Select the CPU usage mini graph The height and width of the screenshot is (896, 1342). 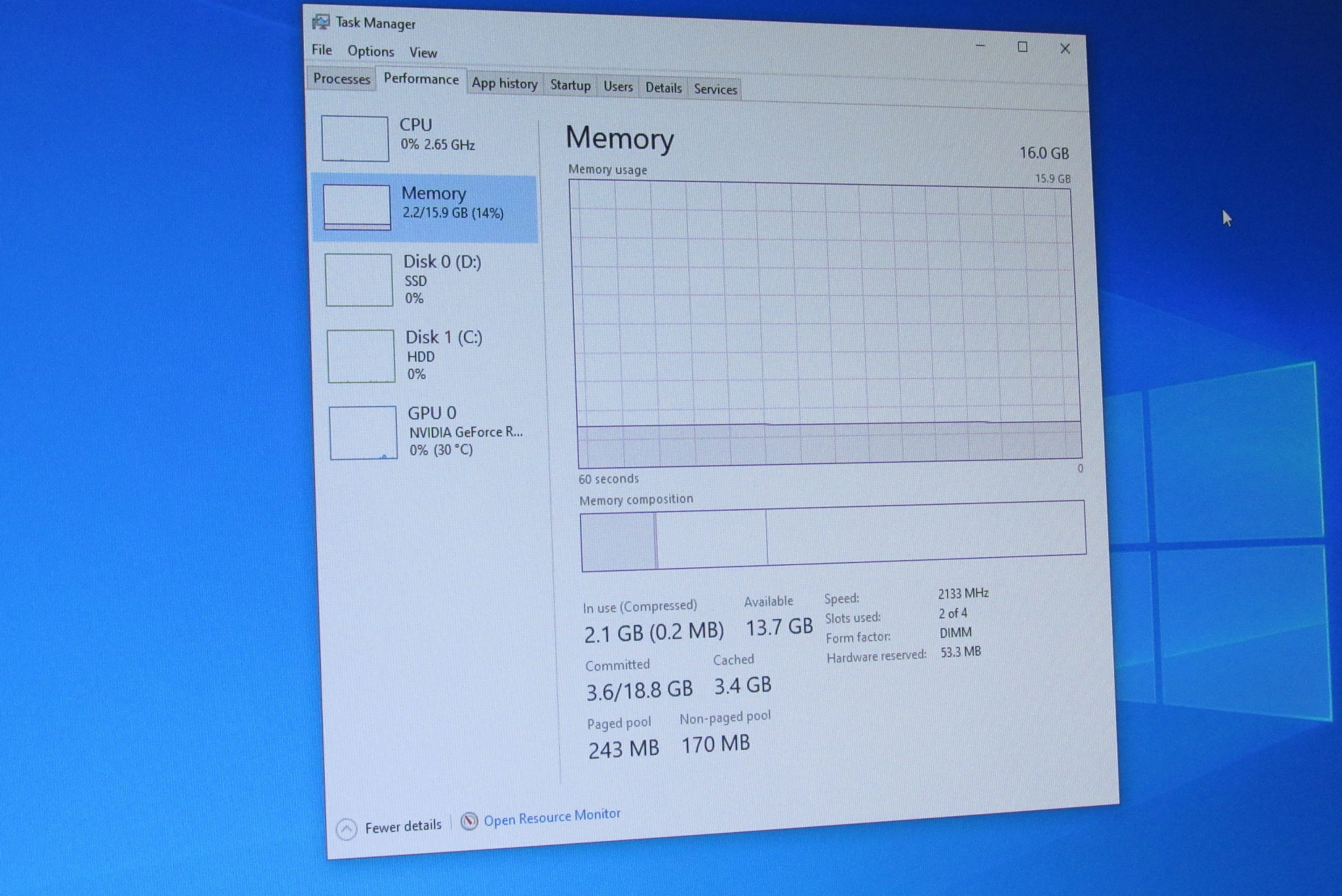point(355,138)
